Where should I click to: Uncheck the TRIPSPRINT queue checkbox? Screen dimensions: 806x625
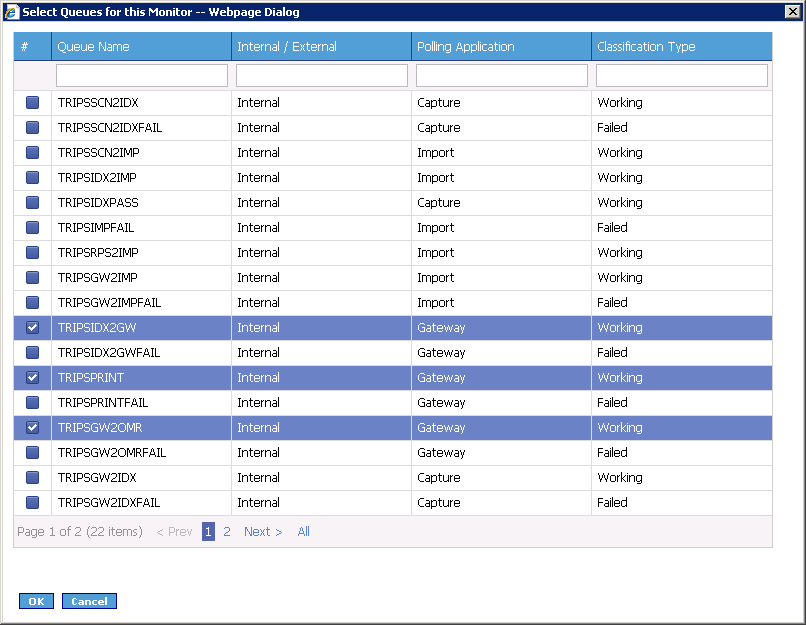point(32,378)
